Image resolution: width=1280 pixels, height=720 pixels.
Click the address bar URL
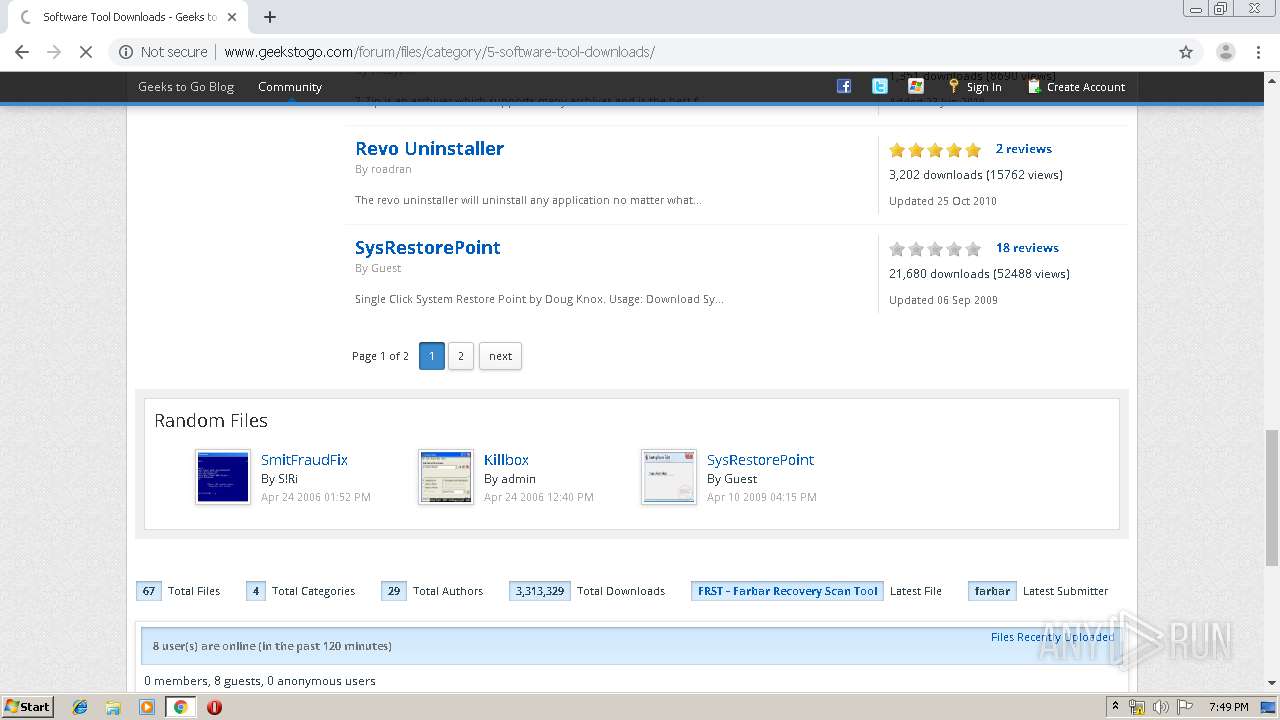point(439,52)
